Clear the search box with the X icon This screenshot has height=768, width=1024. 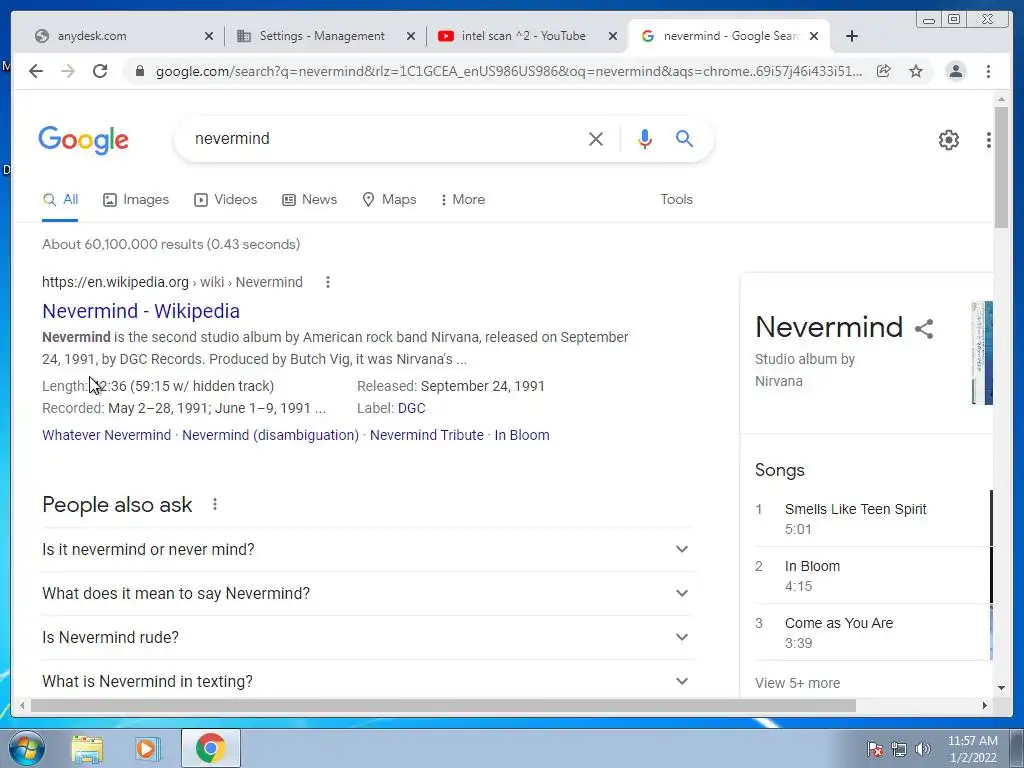coord(596,138)
